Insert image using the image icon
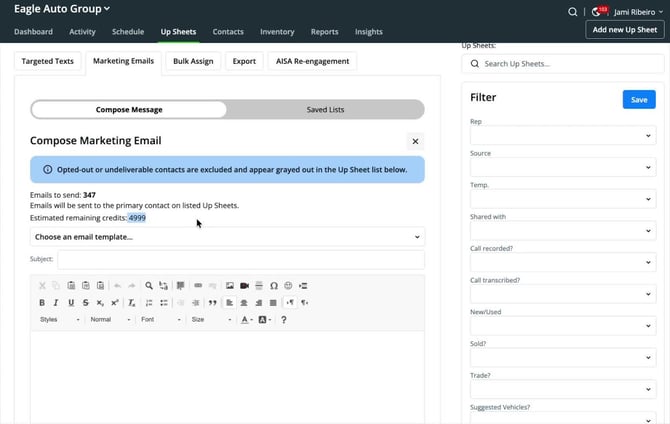The height and width of the screenshot is (424, 670). 229,286
